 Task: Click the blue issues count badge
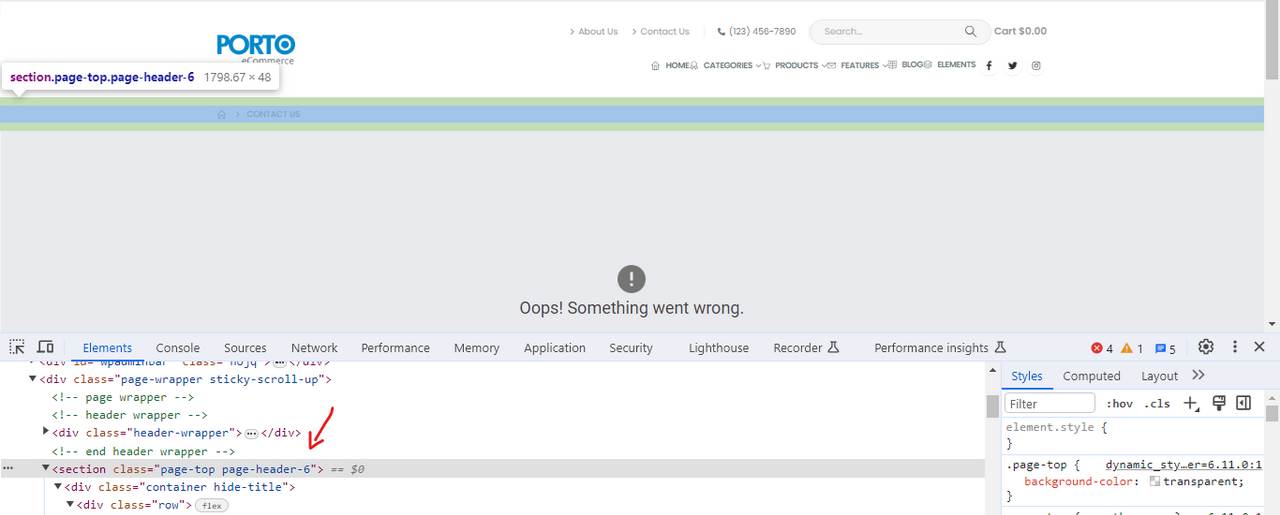point(1165,348)
